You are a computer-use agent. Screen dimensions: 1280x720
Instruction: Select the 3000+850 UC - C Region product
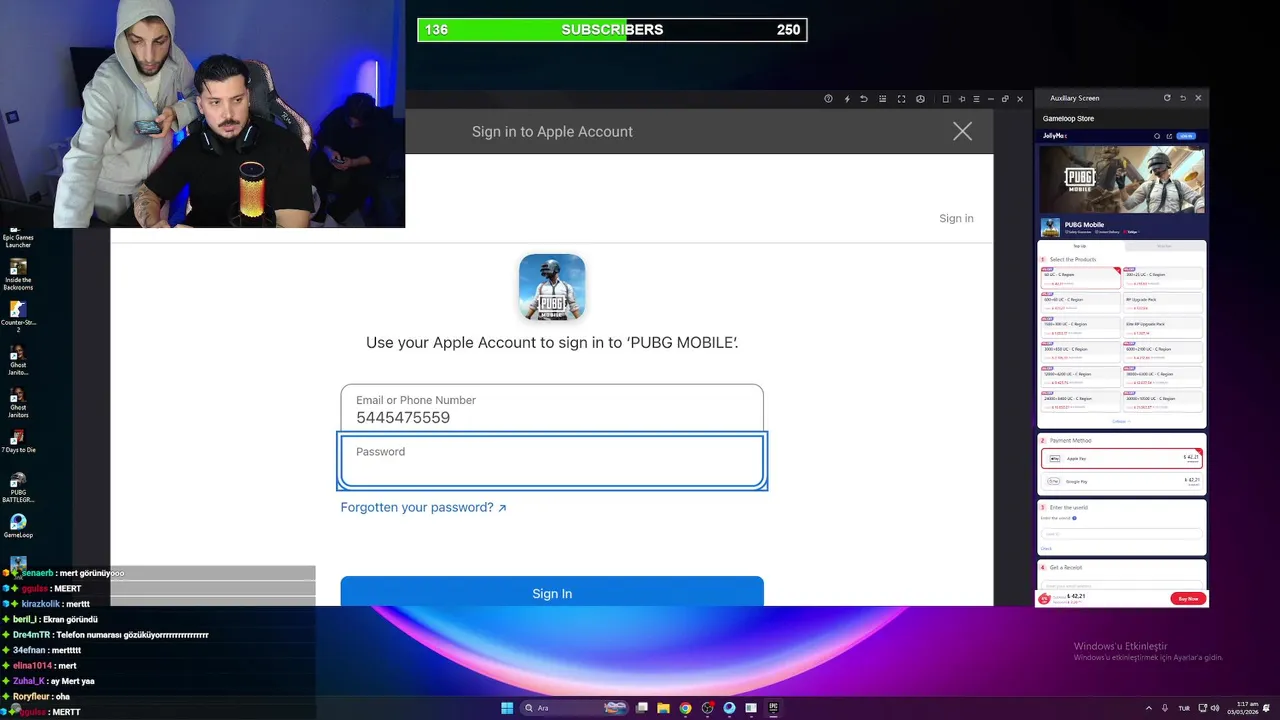(1080, 352)
